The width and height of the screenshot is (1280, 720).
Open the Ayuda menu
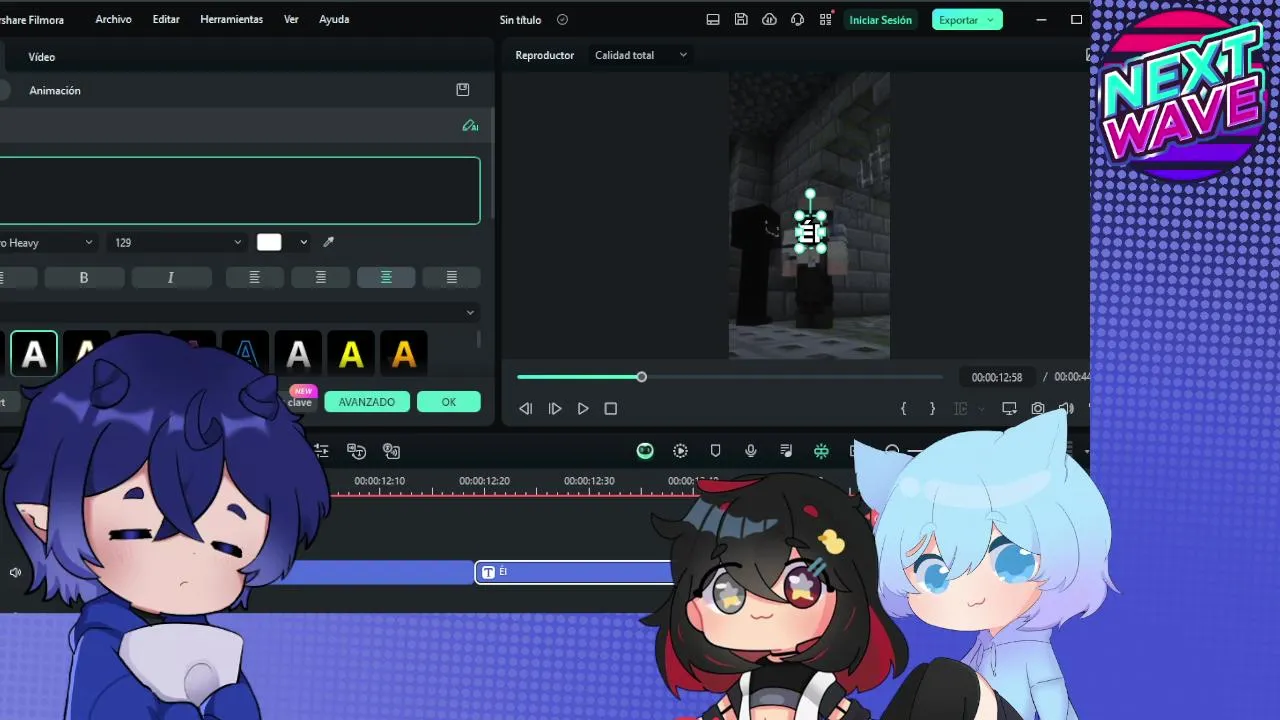click(334, 19)
